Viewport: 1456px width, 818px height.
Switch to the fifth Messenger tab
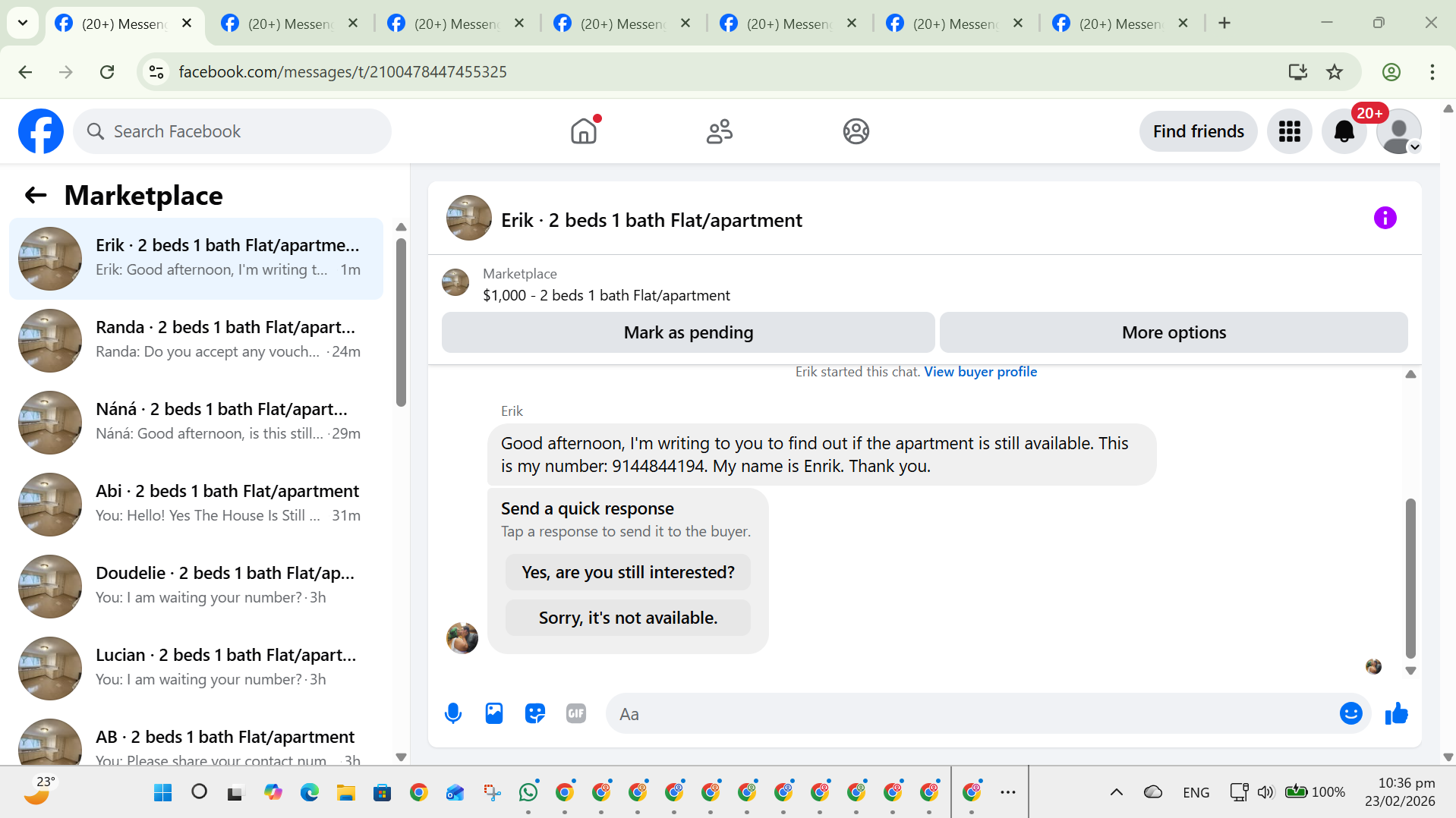pos(788,24)
